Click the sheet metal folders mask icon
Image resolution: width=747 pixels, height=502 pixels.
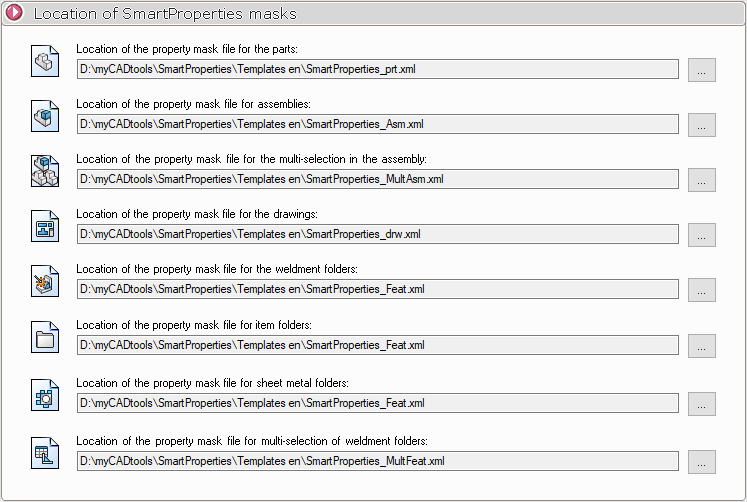[x=45, y=395]
